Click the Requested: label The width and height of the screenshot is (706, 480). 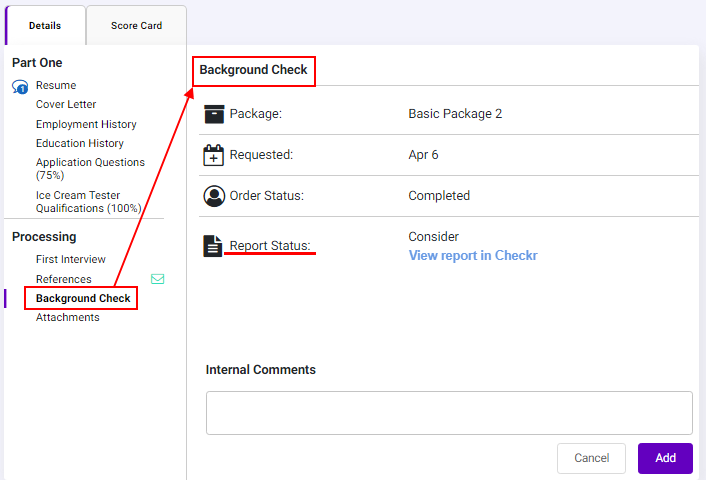click(x=261, y=155)
